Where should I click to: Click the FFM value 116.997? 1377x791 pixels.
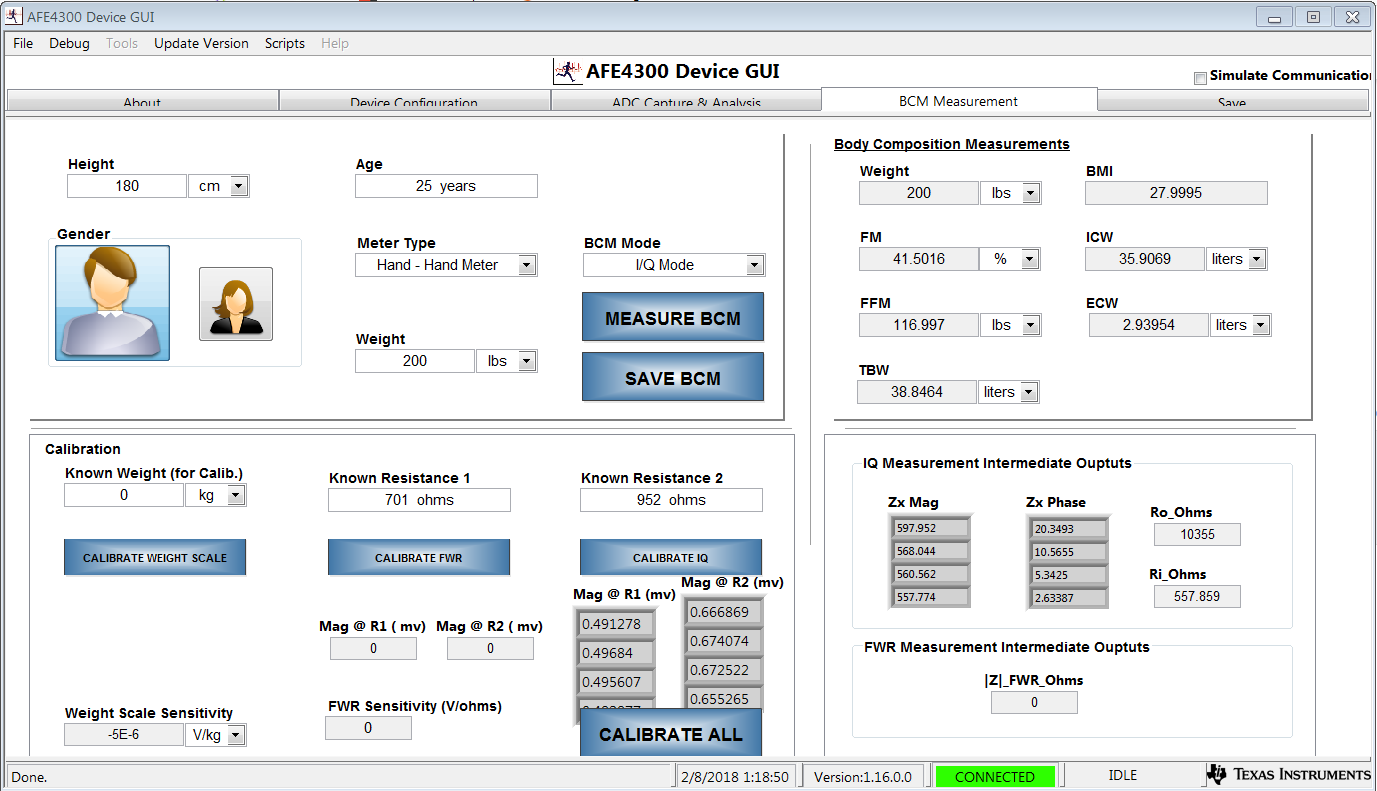point(919,325)
